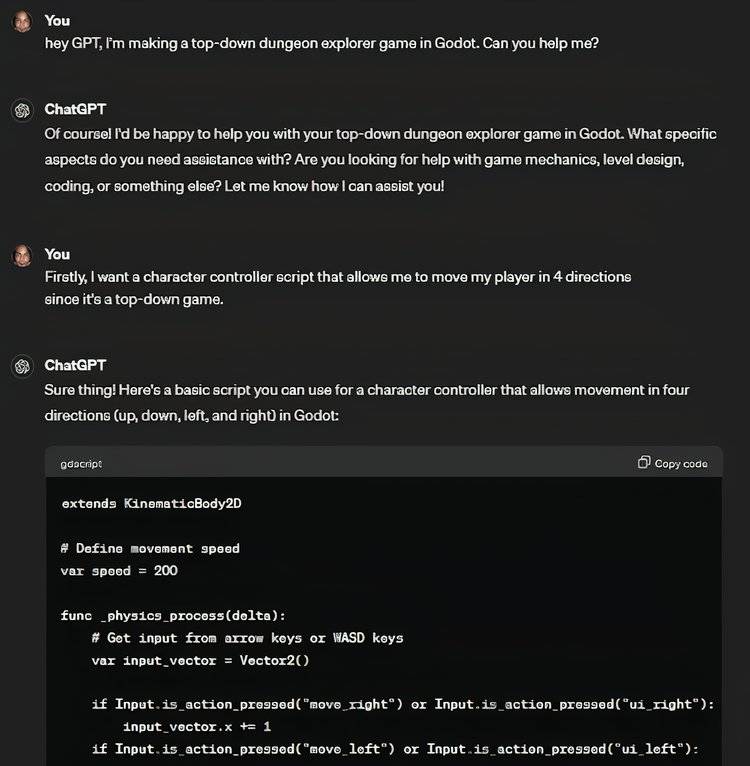
Task: Click the second 'ChatGPT' sender name
Action: pyautogui.click(x=75, y=365)
